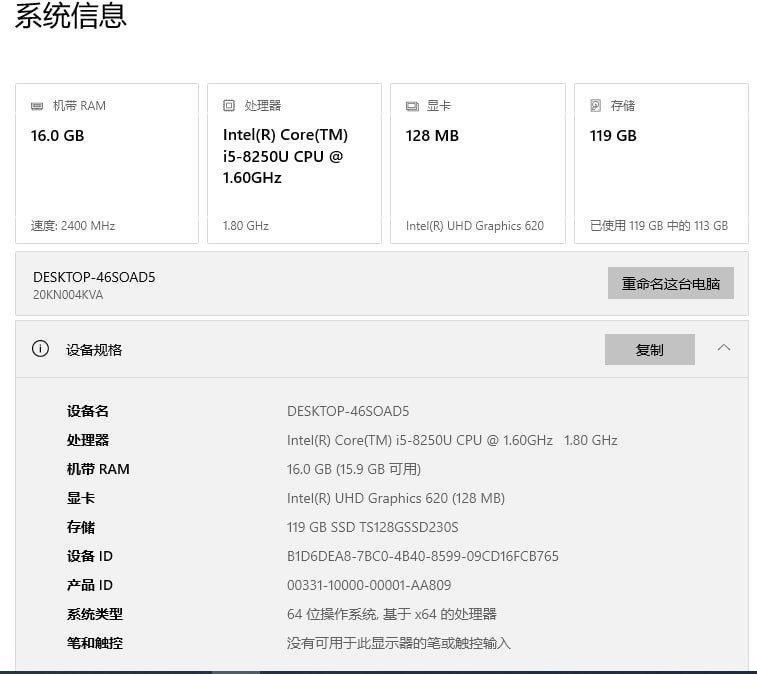Screen dimensions: 757x674
Task: Click the 产品 ID value 00331-10000-00001-AA809
Action: 369,585
